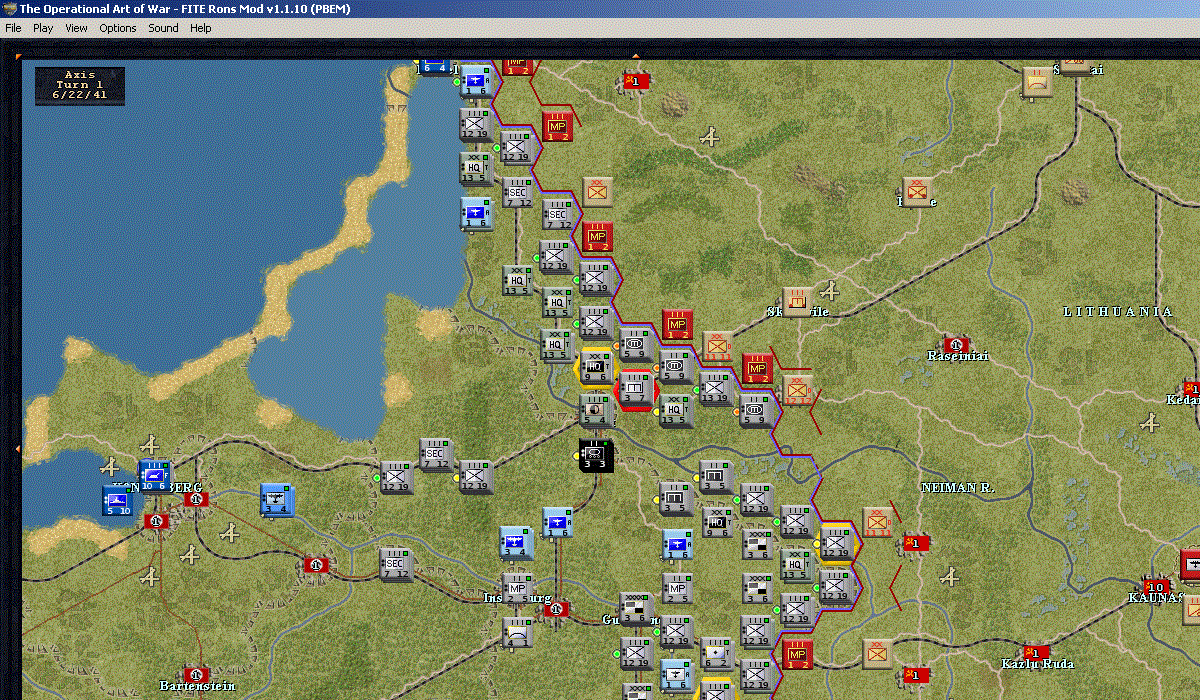Click the map scroll arrow on the left edge

pyautogui.click(x=16, y=449)
